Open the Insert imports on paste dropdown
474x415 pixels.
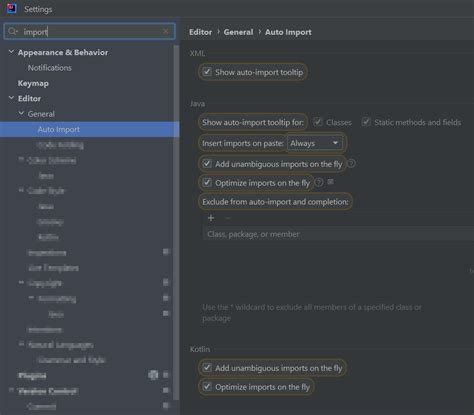point(315,143)
